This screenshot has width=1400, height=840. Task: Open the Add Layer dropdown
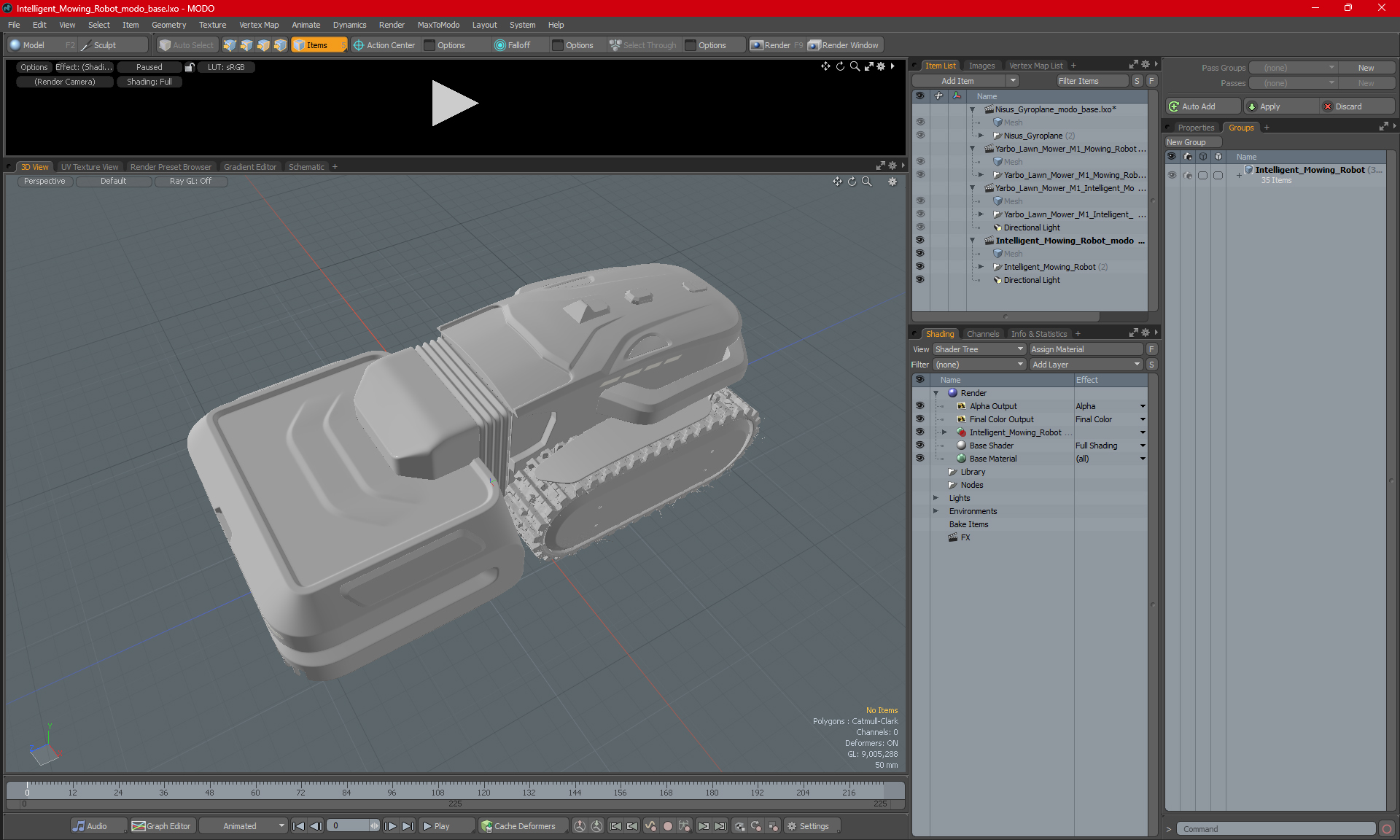tap(1086, 365)
